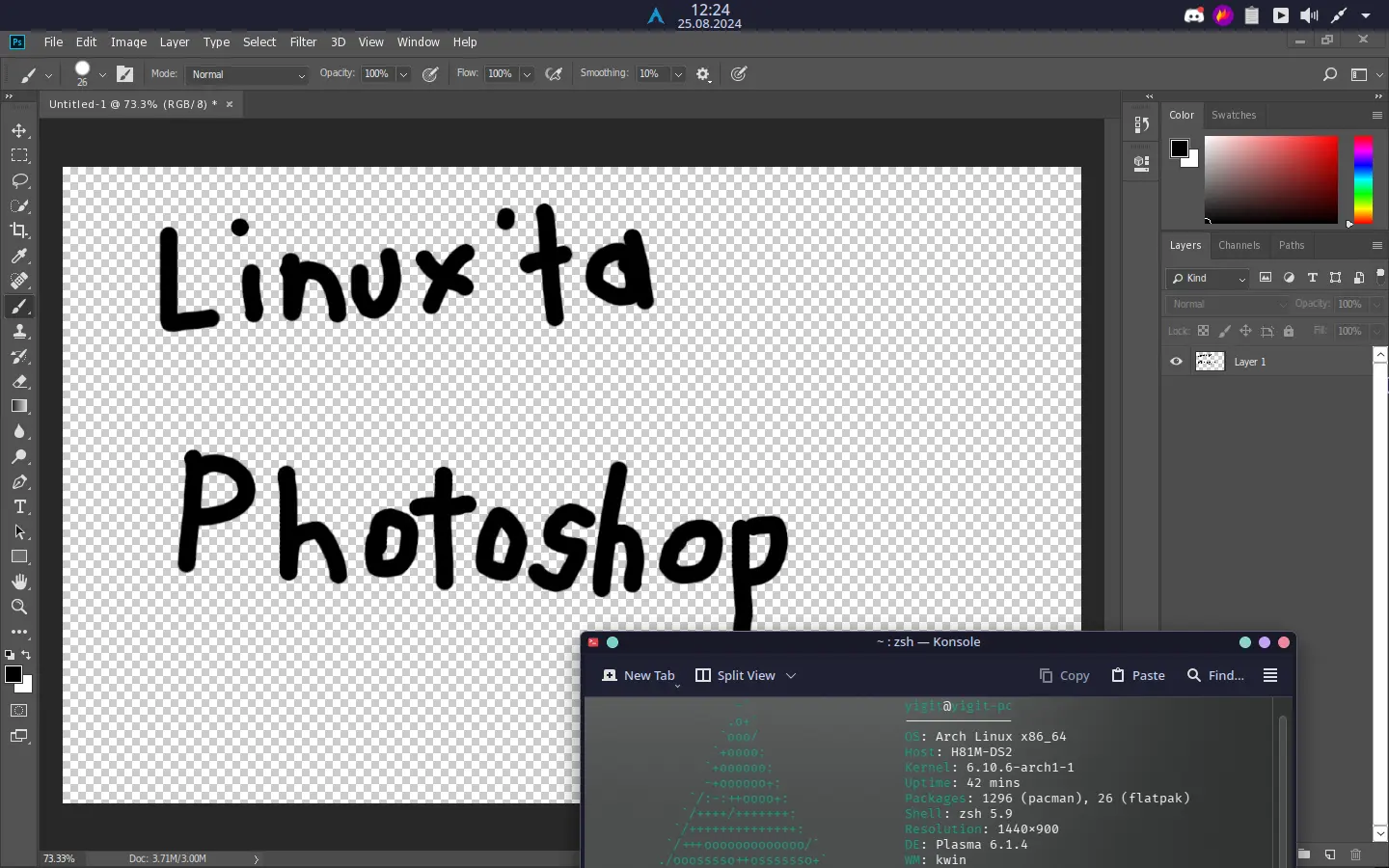Select the Clone Stamp tool
Screen dimensions: 1389x868
[x=19, y=331]
